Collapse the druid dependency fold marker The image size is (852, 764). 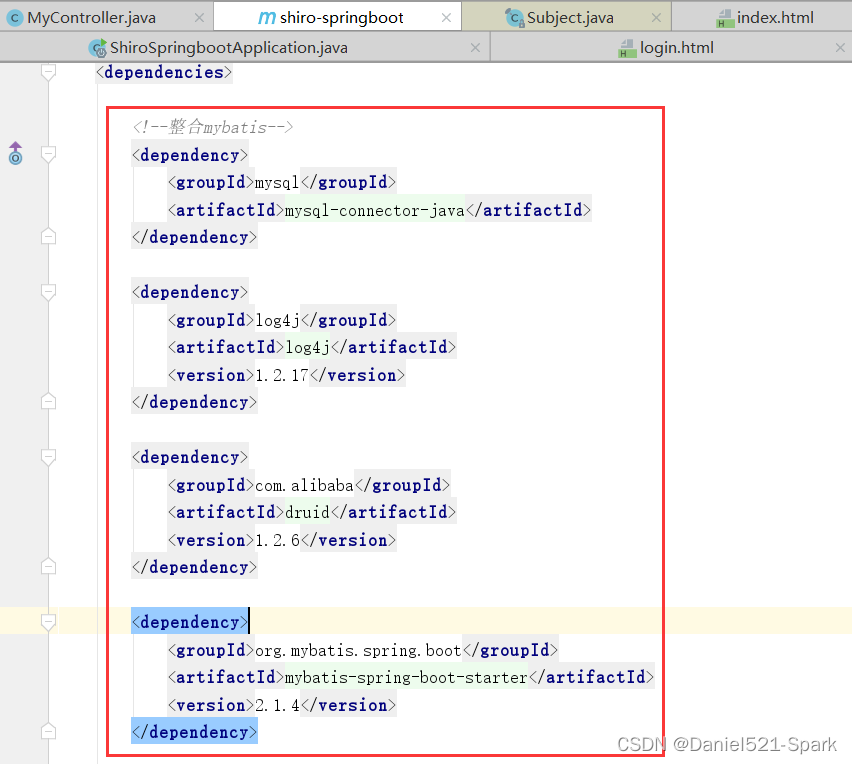click(x=48, y=457)
